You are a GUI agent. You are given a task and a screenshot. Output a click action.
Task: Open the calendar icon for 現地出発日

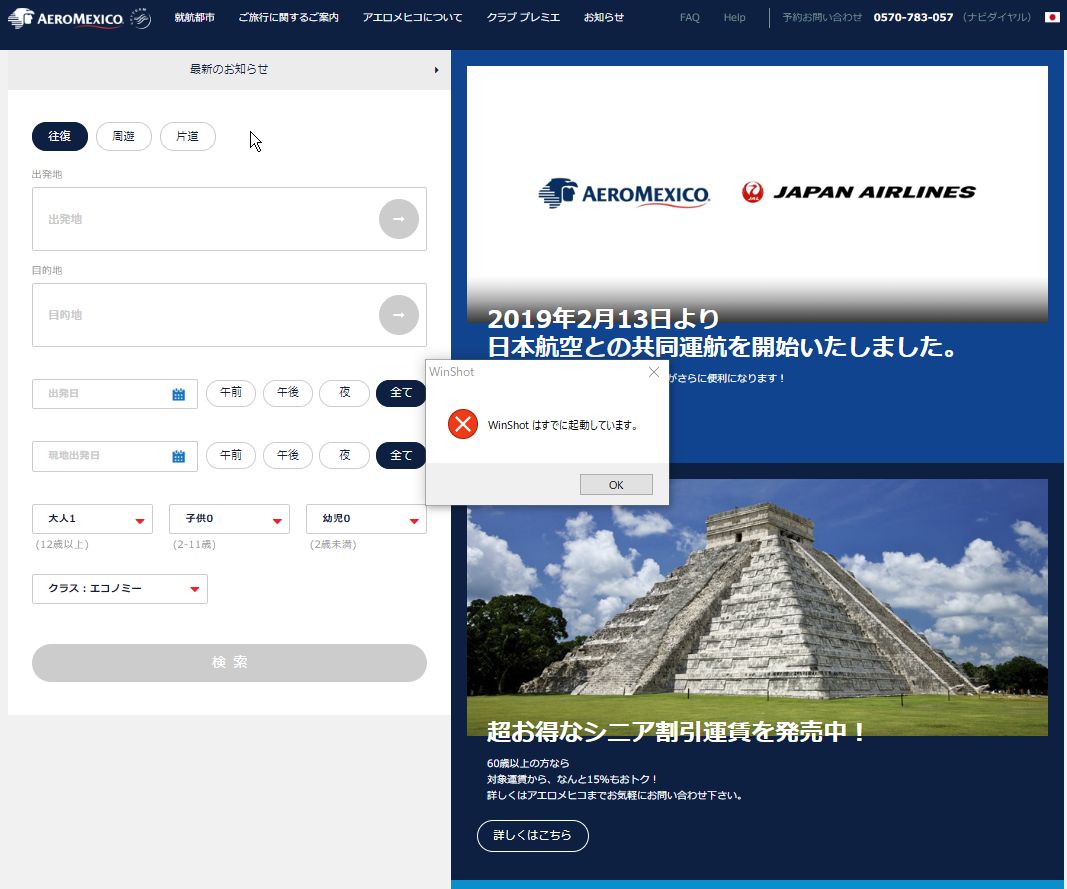(178, 456)
